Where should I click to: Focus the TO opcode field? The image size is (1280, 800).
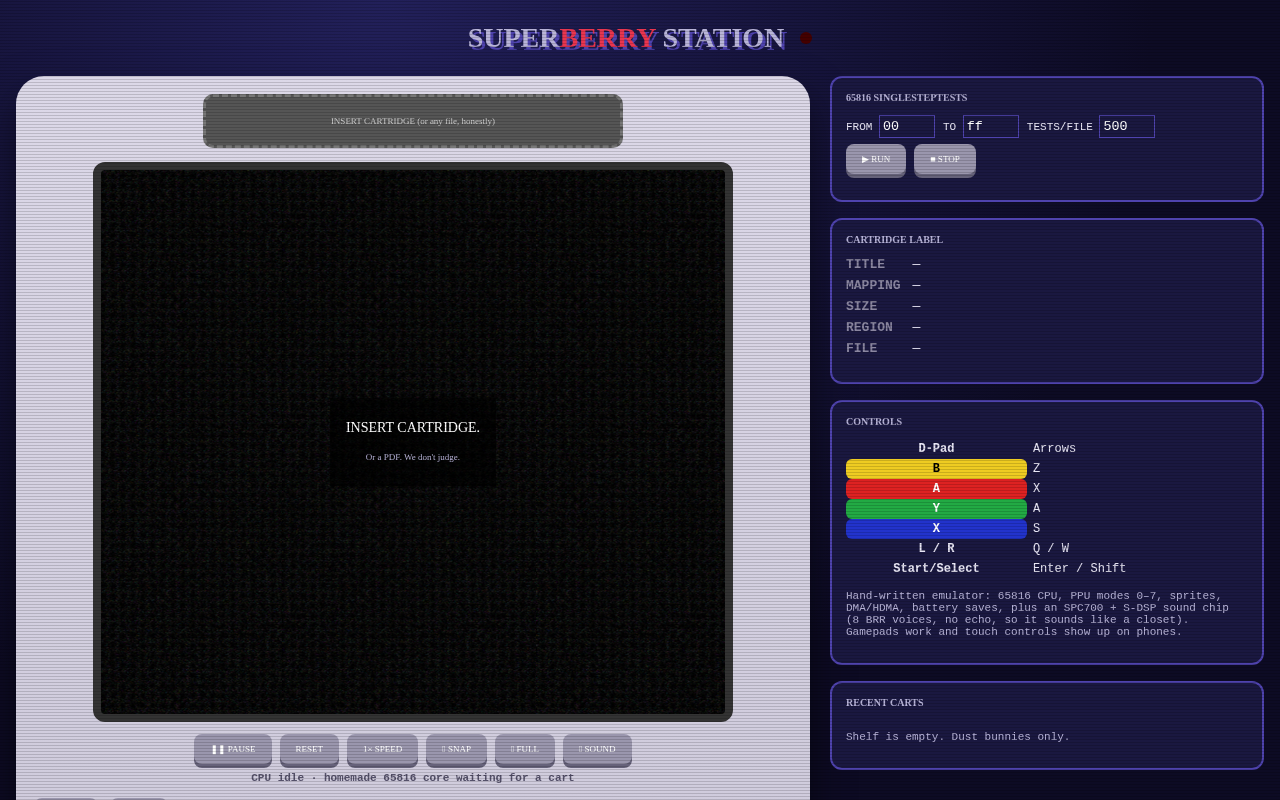991,126
